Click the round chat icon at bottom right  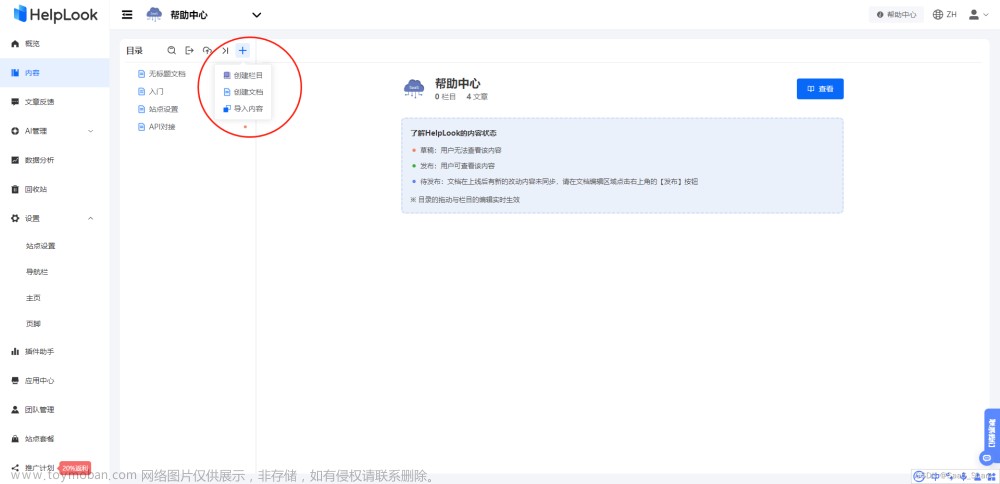tap(987, 457)
